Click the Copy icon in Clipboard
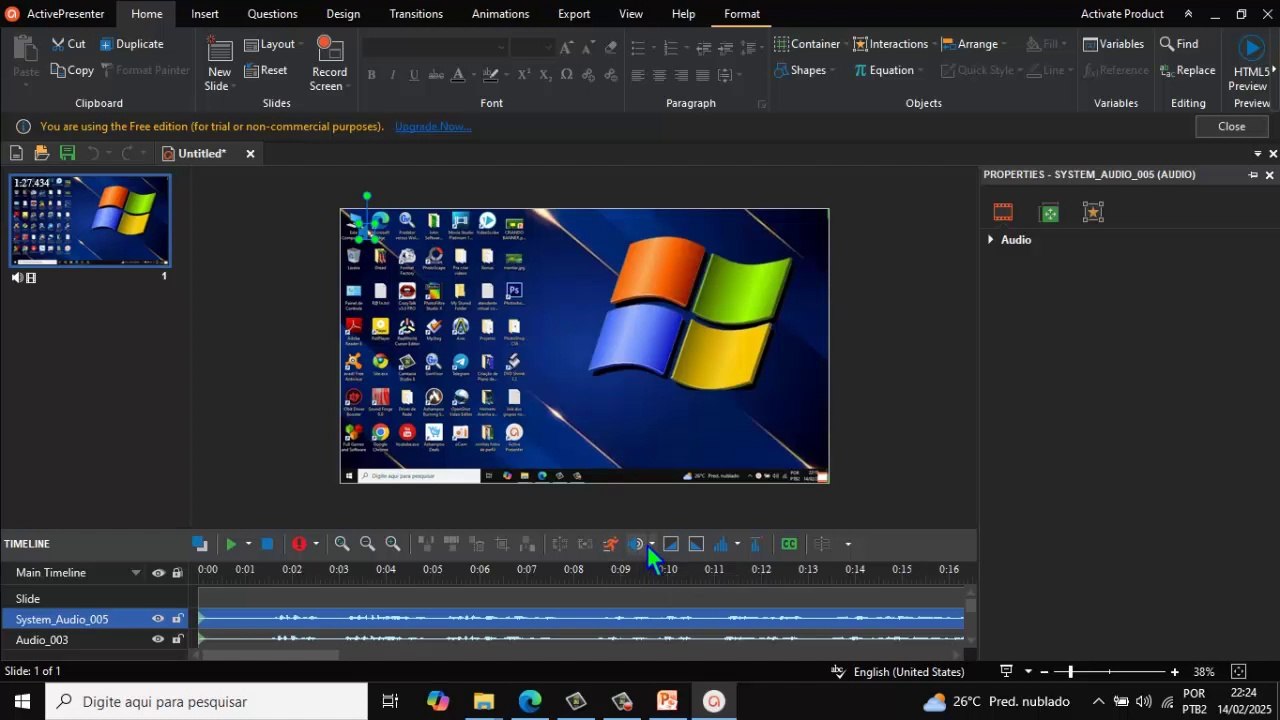The height and width of the screenshot is (720, 1280). (x=58, y=70)
